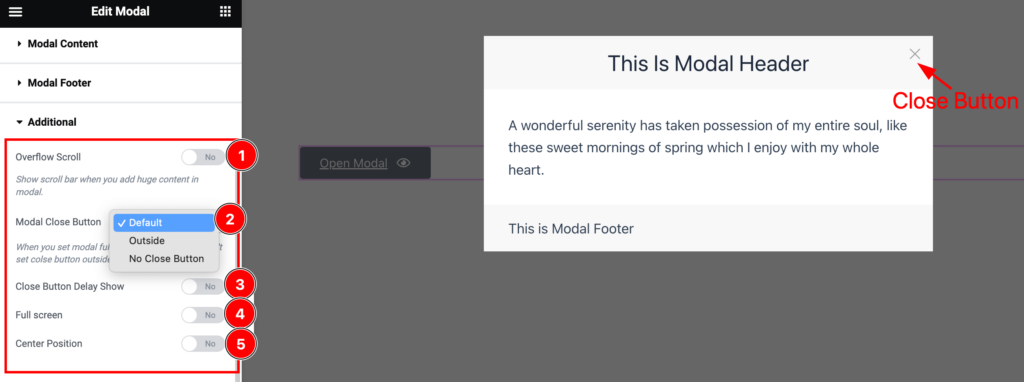Enable the Full screen toggle
The width and height of the screenshot is (1024, 382).
coord(202,315)
